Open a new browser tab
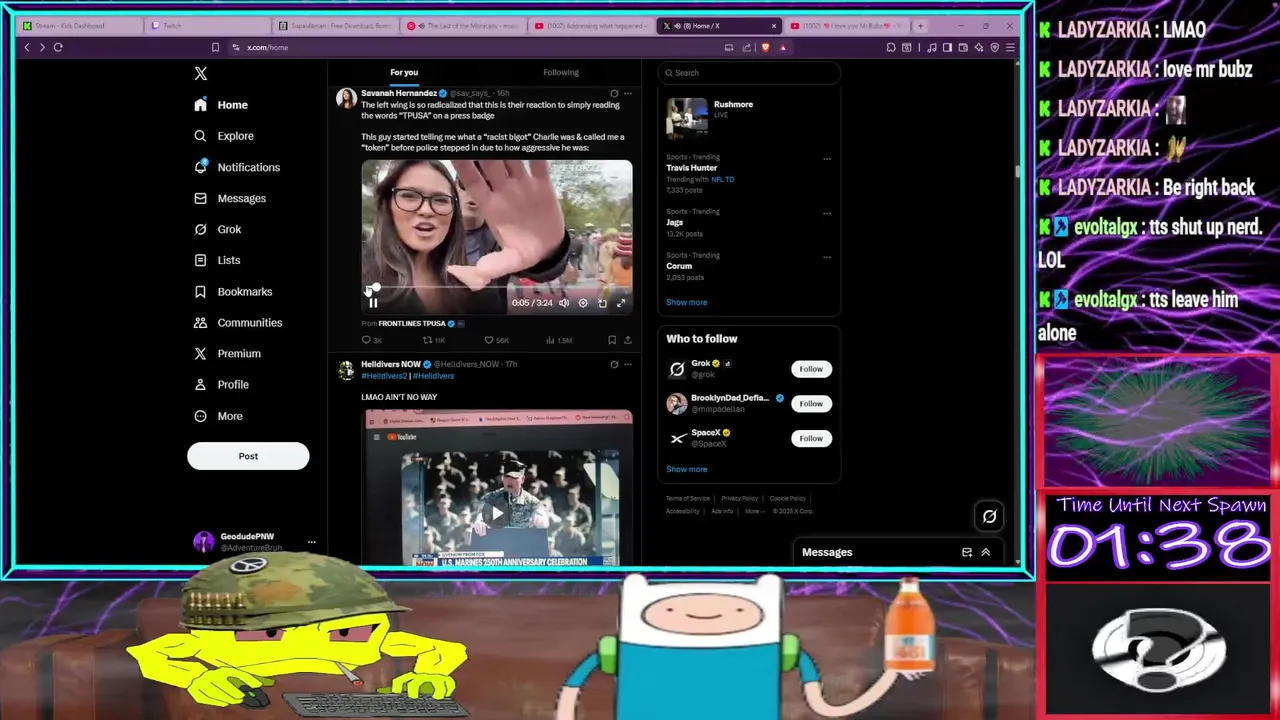 coord(920,26)
